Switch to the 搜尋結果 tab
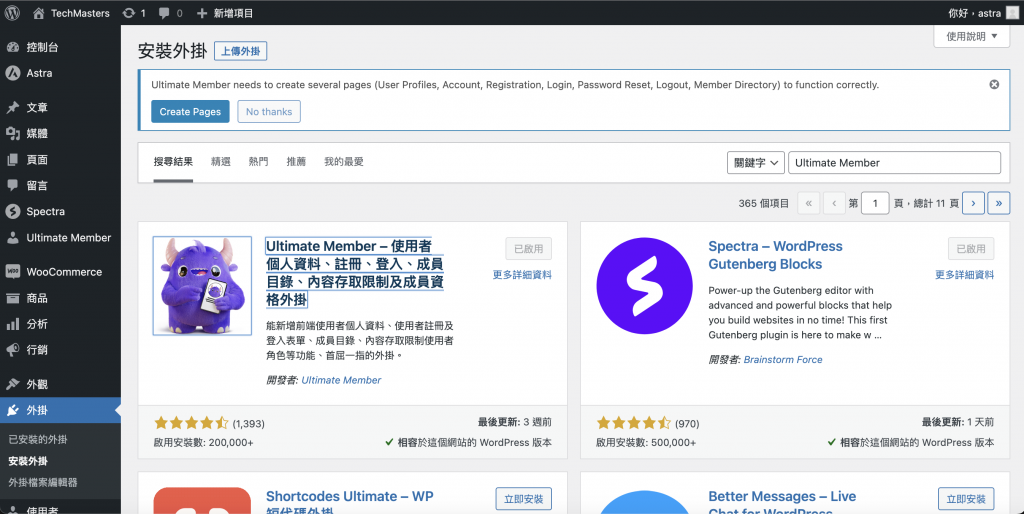This screenshot has height=514, width=1024. tap(173, 161)
